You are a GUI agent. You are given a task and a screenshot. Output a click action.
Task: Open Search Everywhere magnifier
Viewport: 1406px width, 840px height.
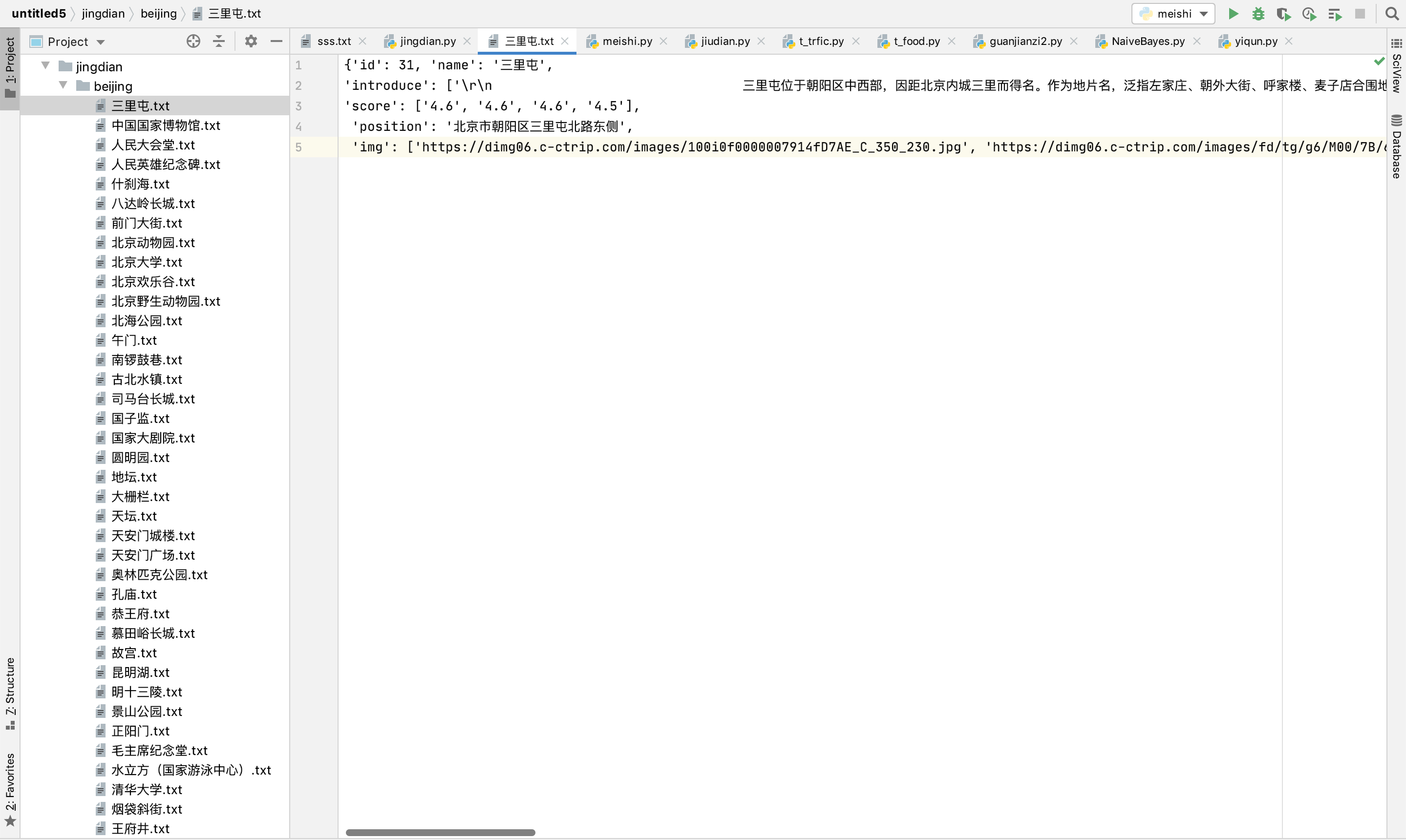tap(1392, 14)
